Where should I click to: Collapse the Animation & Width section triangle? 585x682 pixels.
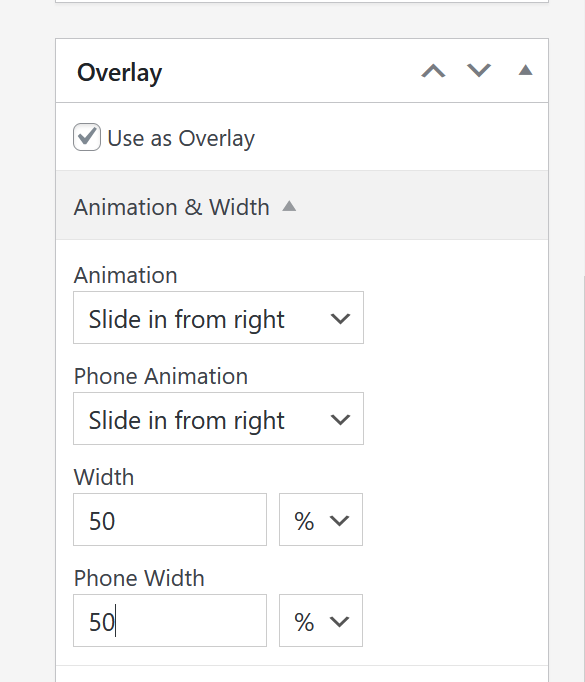(x=289, y=206)
